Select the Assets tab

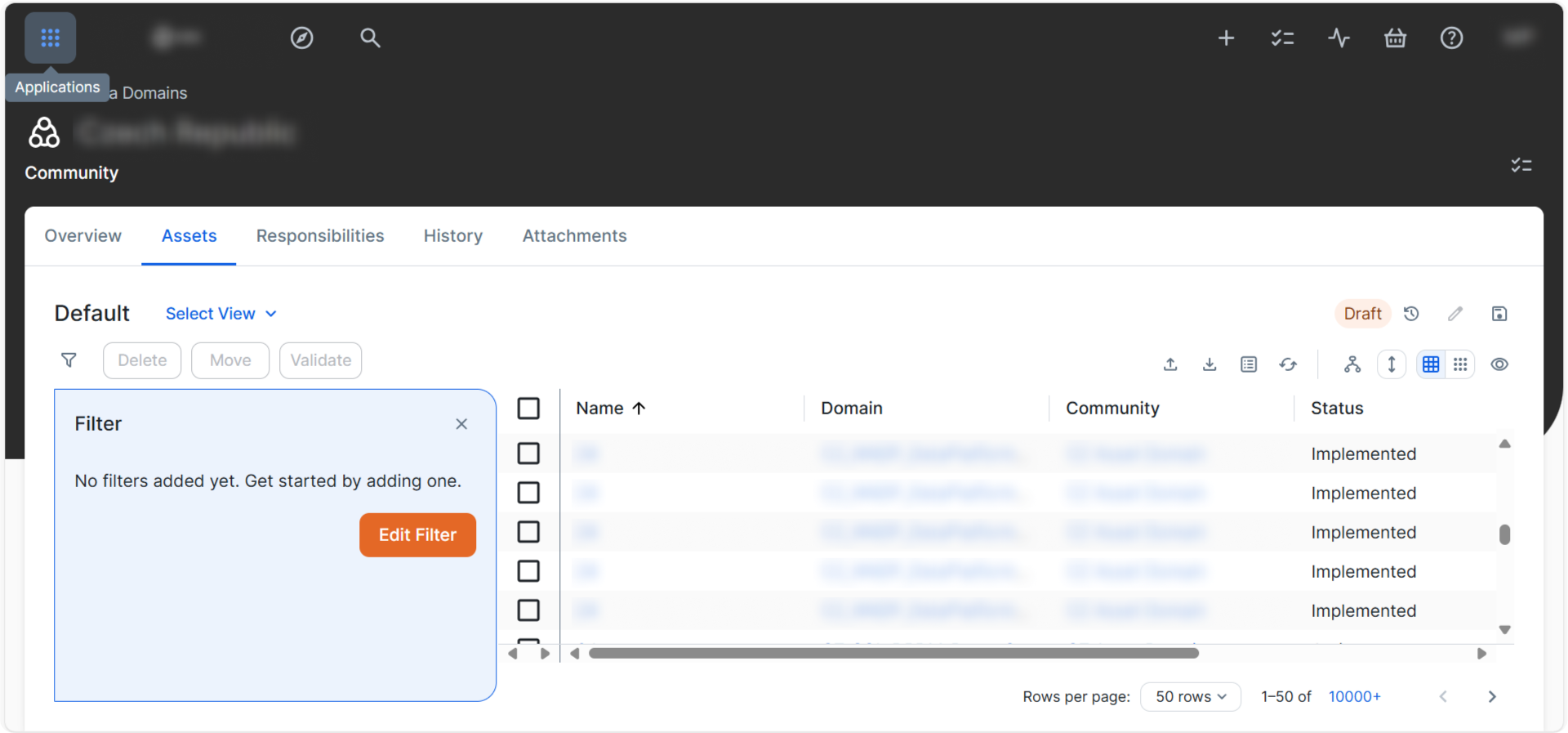(189, 236)
